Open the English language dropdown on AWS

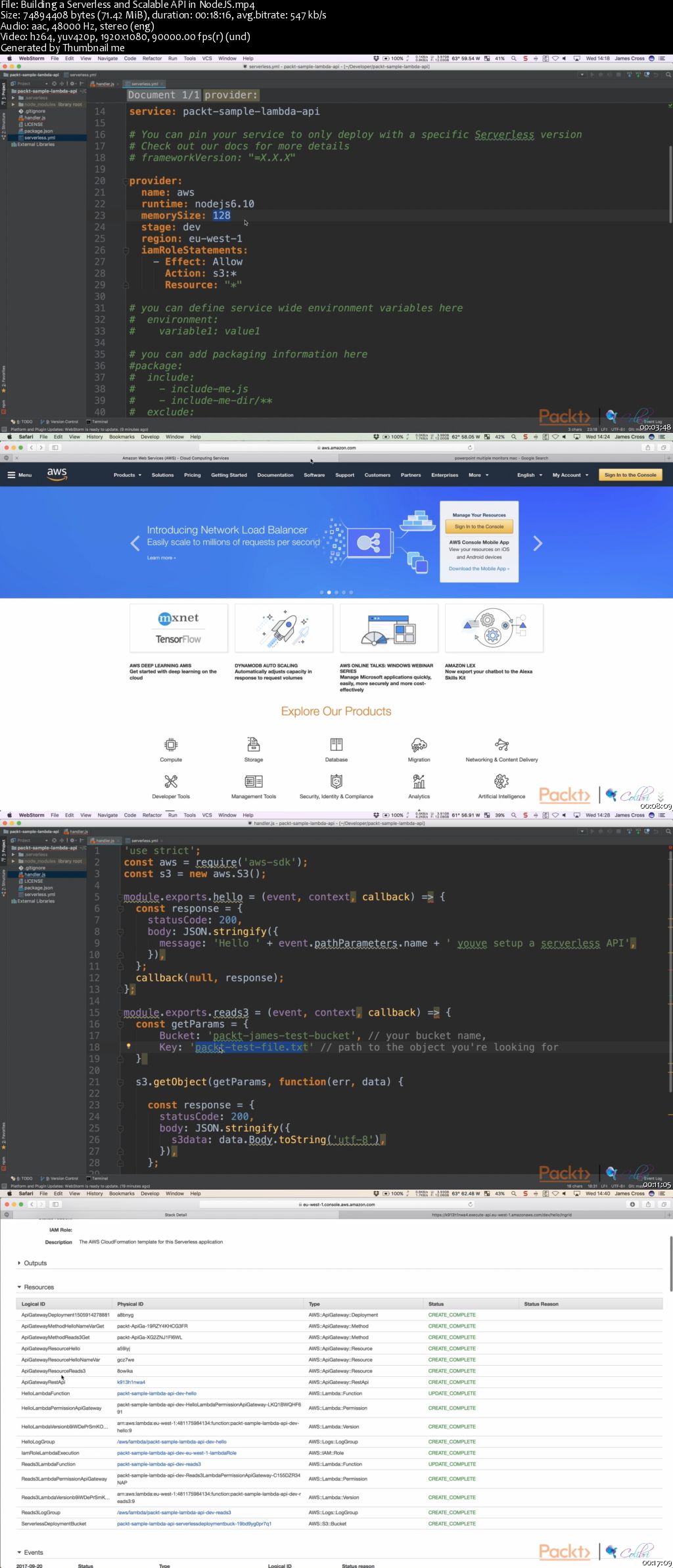click(x=530, y=475)
